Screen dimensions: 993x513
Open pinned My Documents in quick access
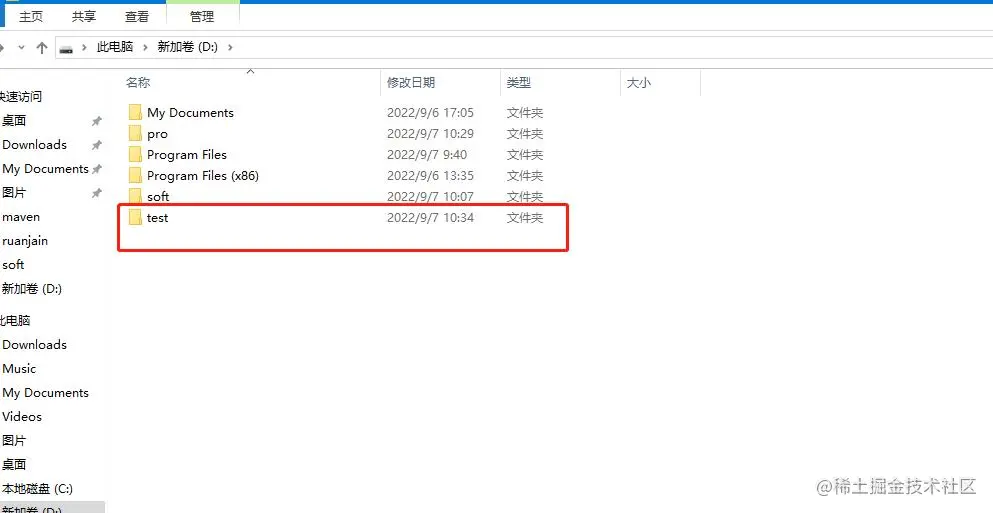[45, 168]
